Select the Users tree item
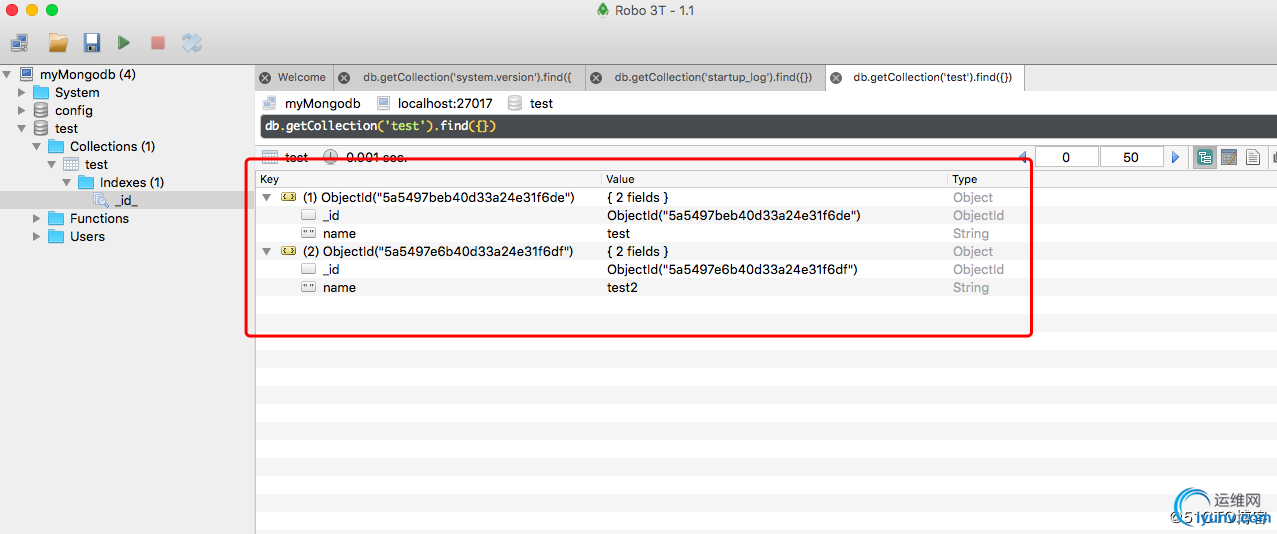The image size is (1277, 534). click(x=87, y=236)
